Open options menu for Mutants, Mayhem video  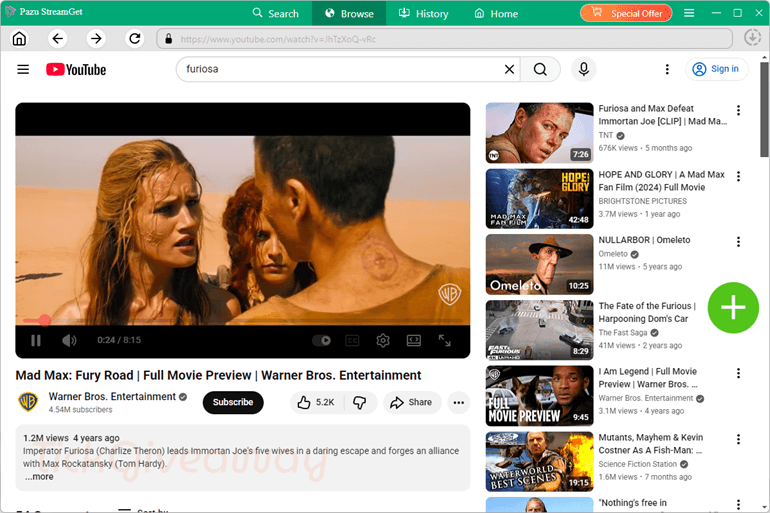pos(738,439)
